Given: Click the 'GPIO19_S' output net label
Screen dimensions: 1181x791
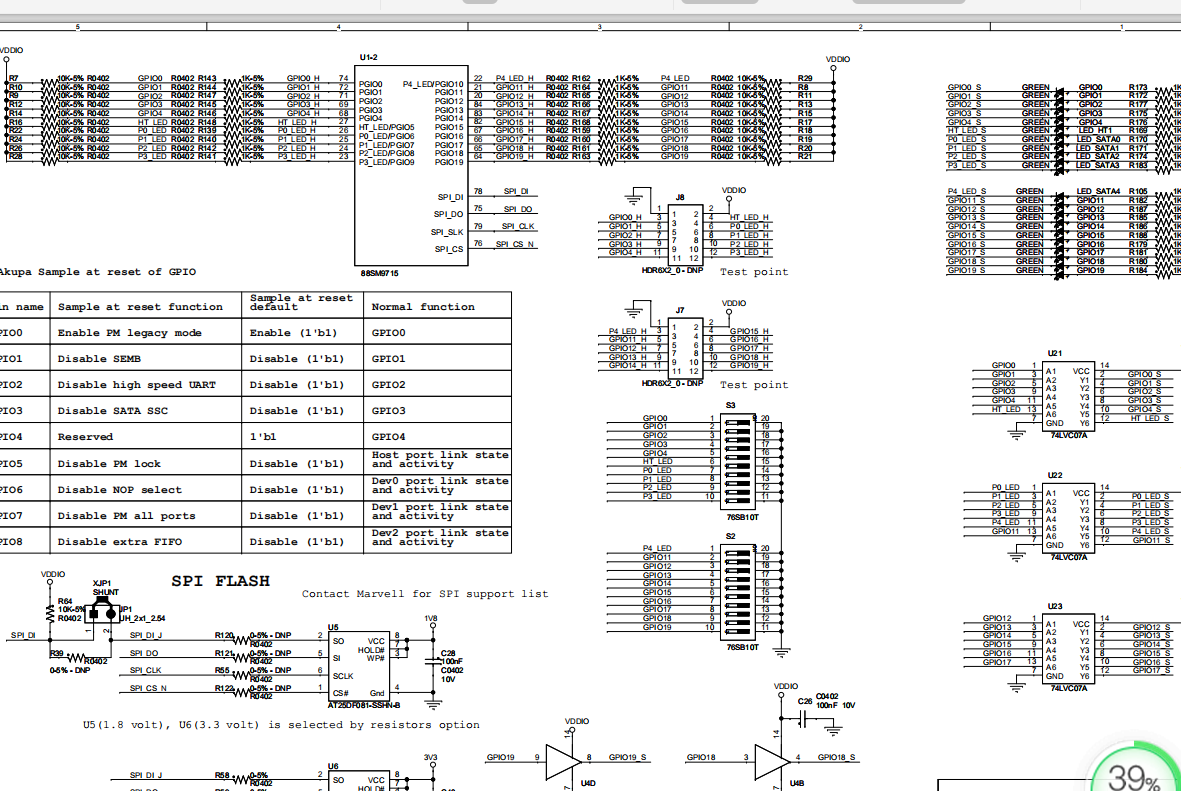Looking at the screenshot, I should [x=627, y=757].
